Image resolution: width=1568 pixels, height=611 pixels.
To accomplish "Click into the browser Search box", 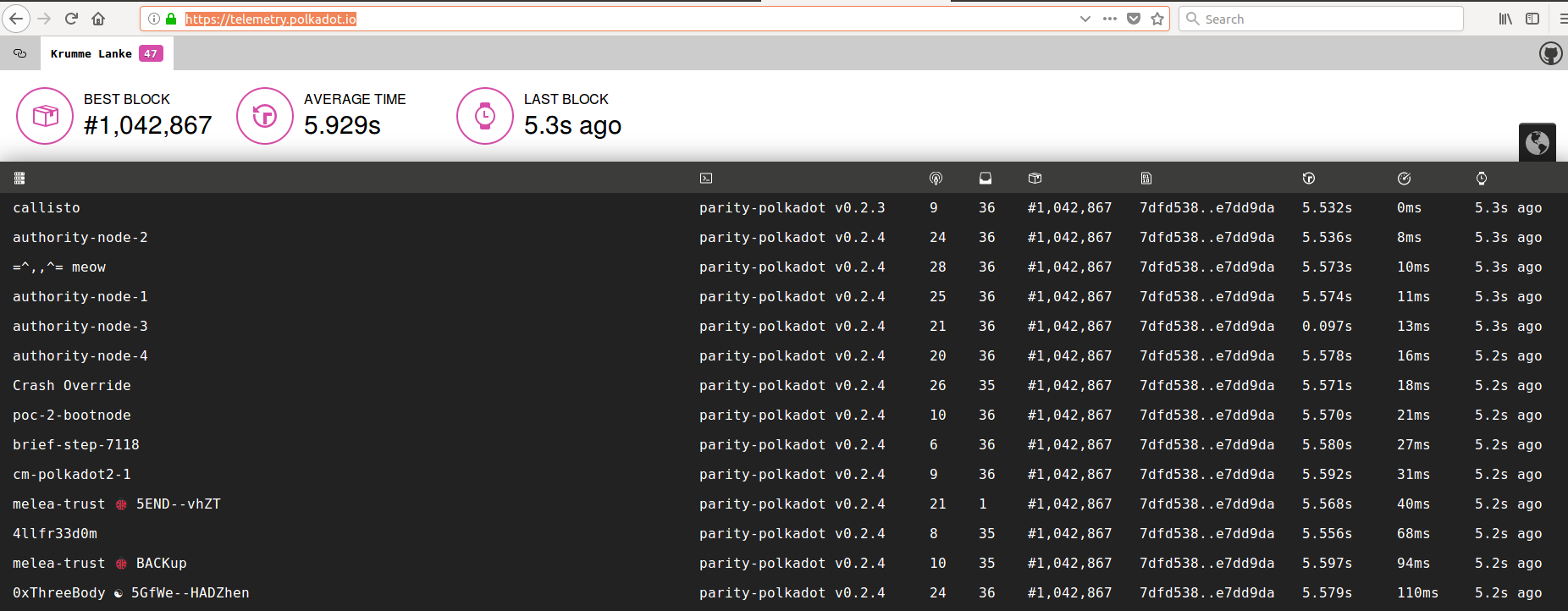I will pyautogui.click(x=1321, y=19).
